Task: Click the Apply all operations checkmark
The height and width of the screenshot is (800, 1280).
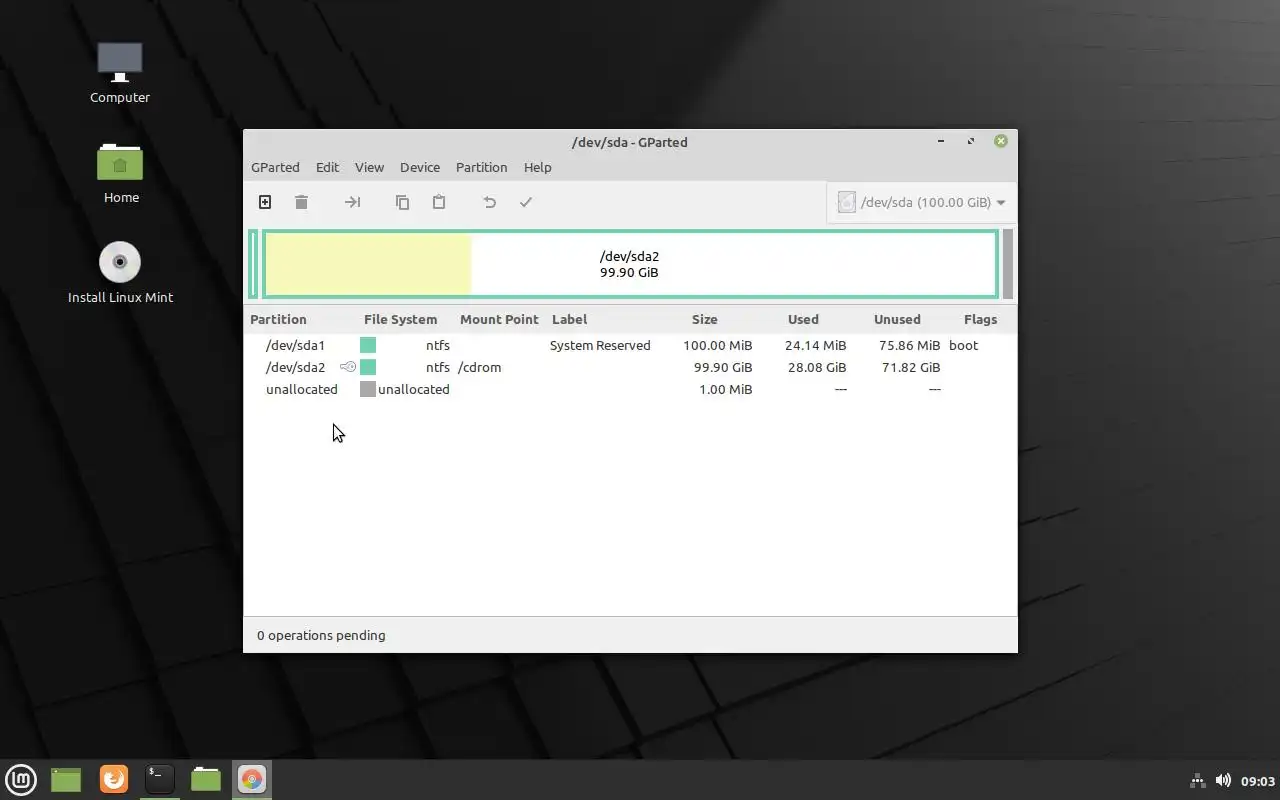Action: (x=526, y=202)
